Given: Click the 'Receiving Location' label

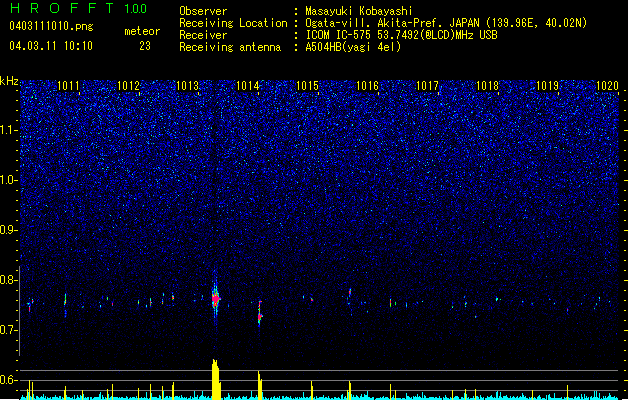Looking at the screenshot, I should click(233, 23).
